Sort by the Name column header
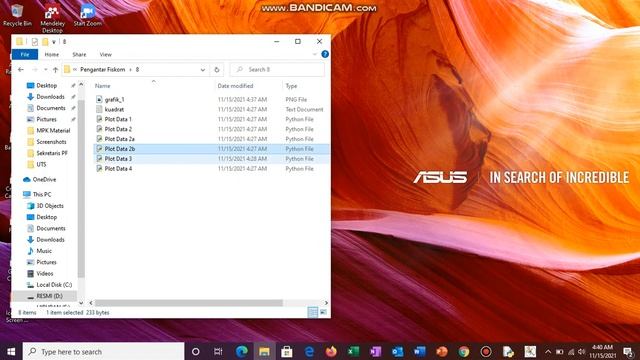This screenshot has width=640, height=360. tap(102, 86)
